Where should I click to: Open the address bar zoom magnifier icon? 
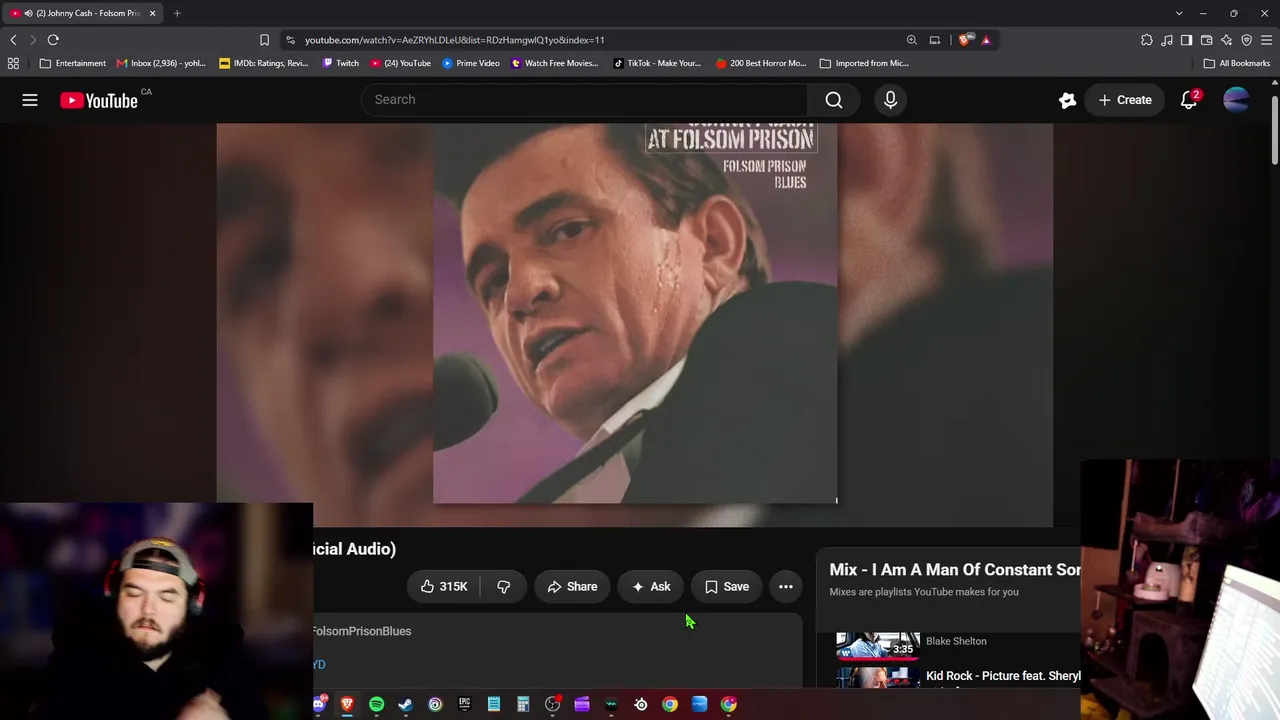coord(912,40)
